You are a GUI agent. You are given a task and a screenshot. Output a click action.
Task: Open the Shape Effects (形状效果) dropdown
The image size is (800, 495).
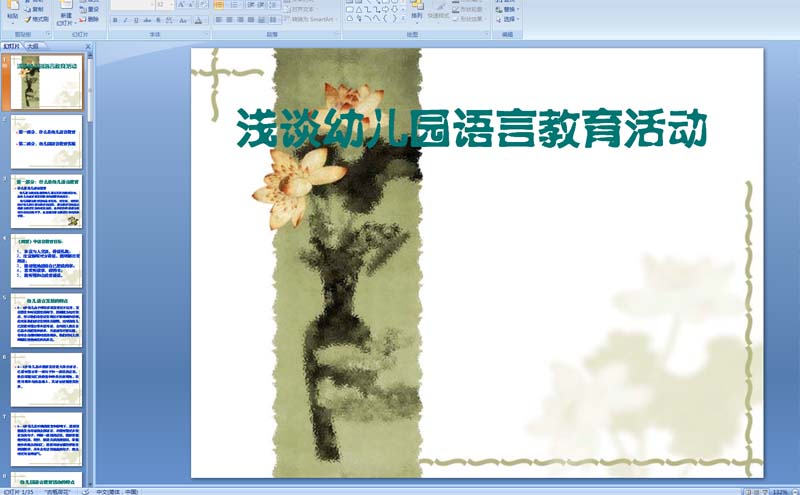point(469,19)
